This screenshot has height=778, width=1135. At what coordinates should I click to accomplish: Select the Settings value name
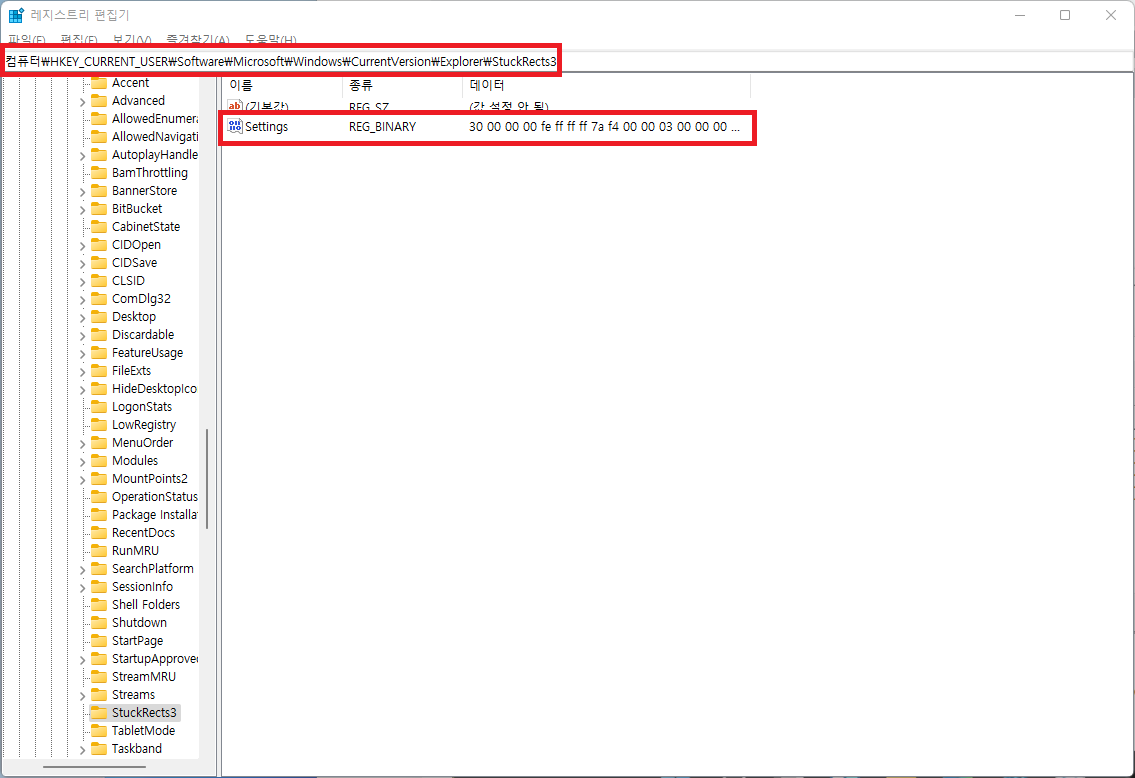point(266,127)
